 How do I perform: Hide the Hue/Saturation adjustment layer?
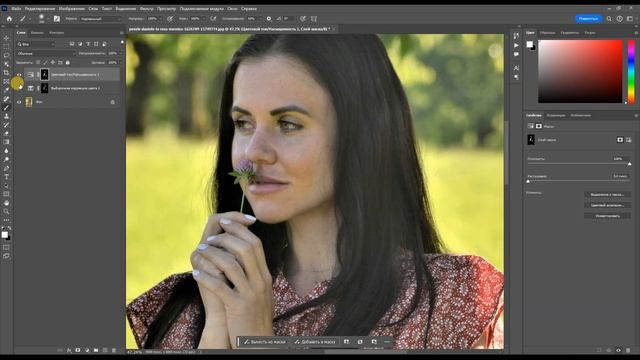point(19,75)
